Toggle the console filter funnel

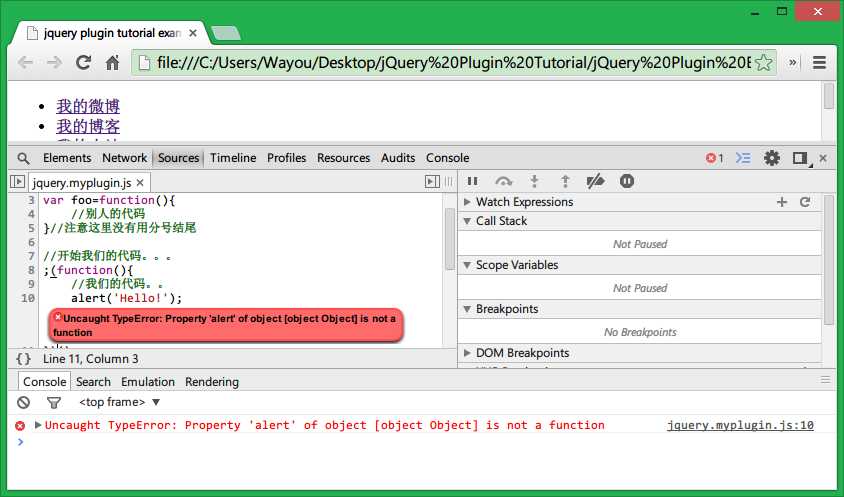(54, 402)
